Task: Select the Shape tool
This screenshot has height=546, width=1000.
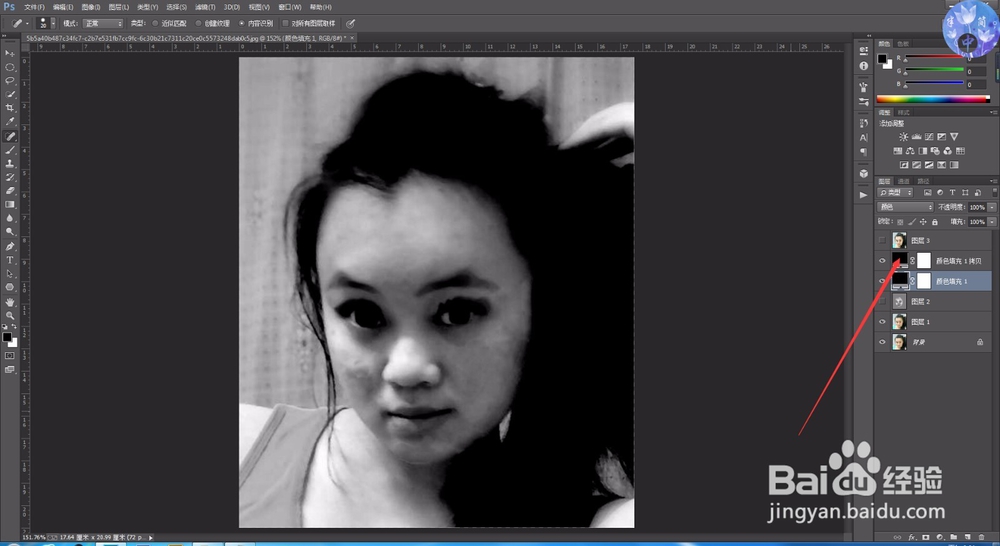Action: tap(10, 288)
